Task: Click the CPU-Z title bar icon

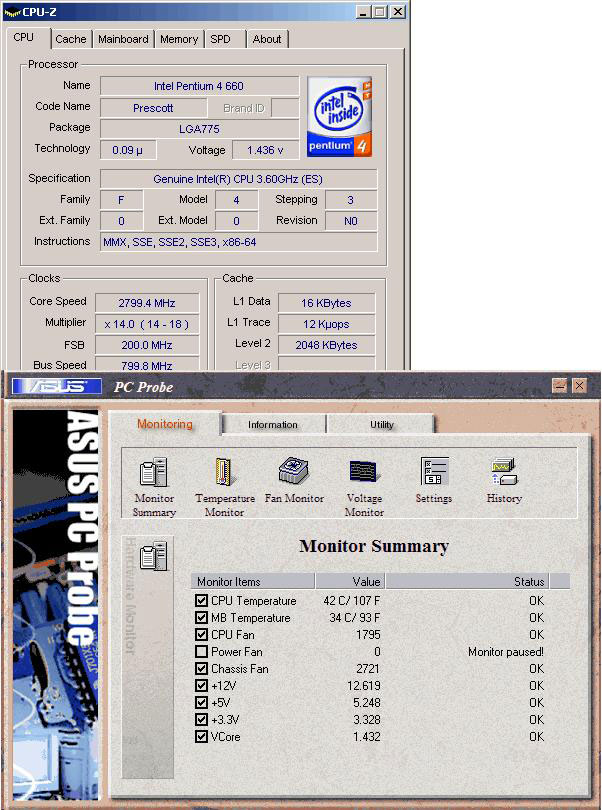Action: point(12,12)
